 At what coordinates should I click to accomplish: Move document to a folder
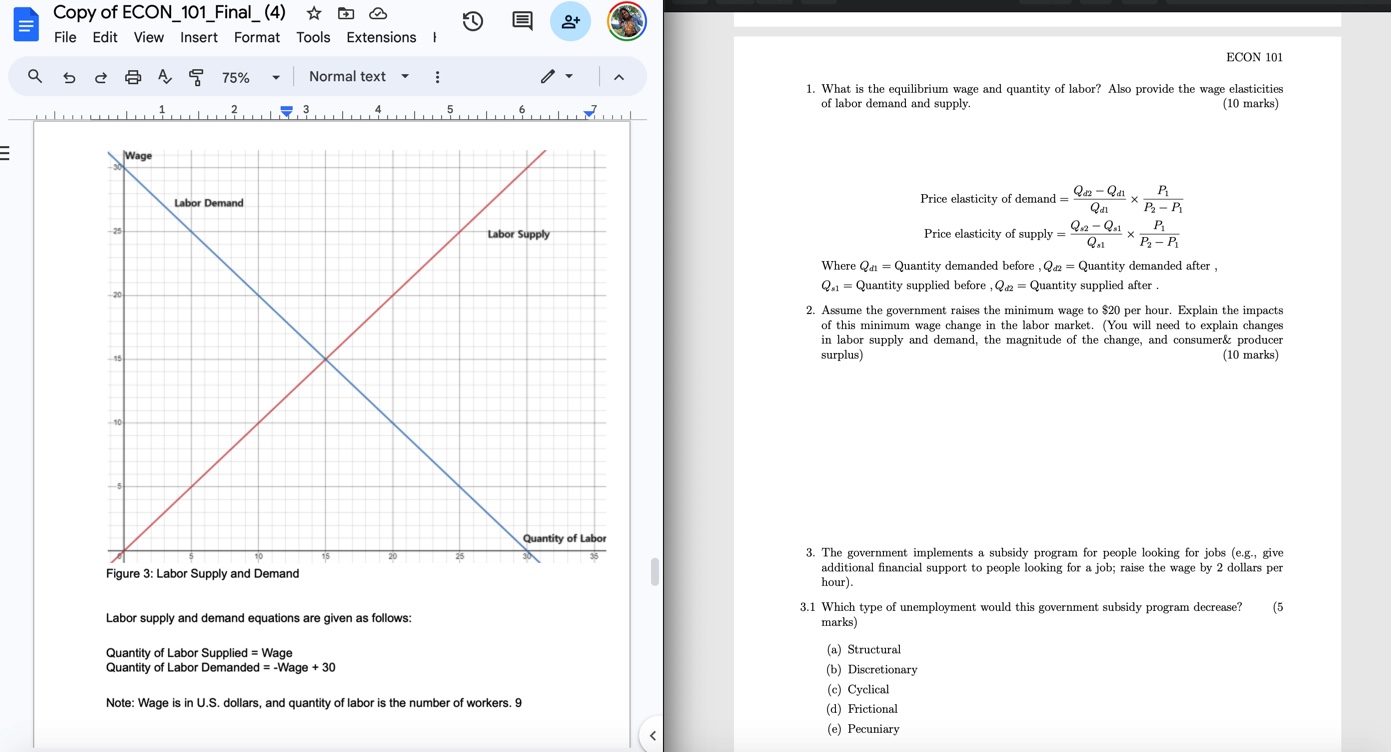[x=345, y=13]
